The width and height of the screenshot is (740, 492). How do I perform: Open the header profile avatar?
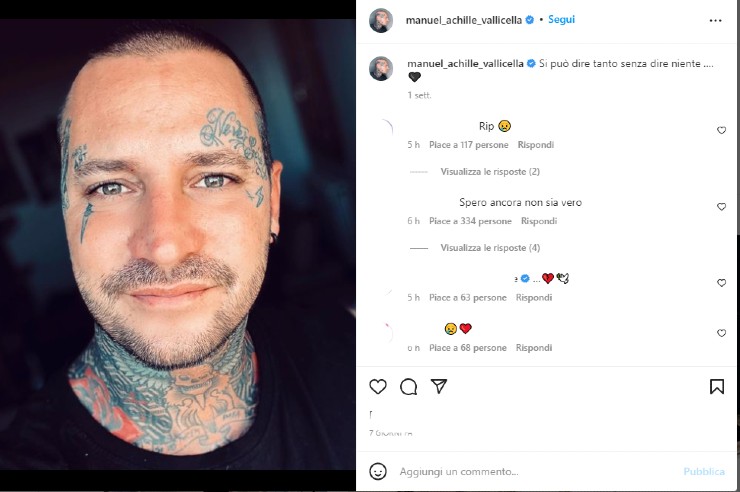381,20
